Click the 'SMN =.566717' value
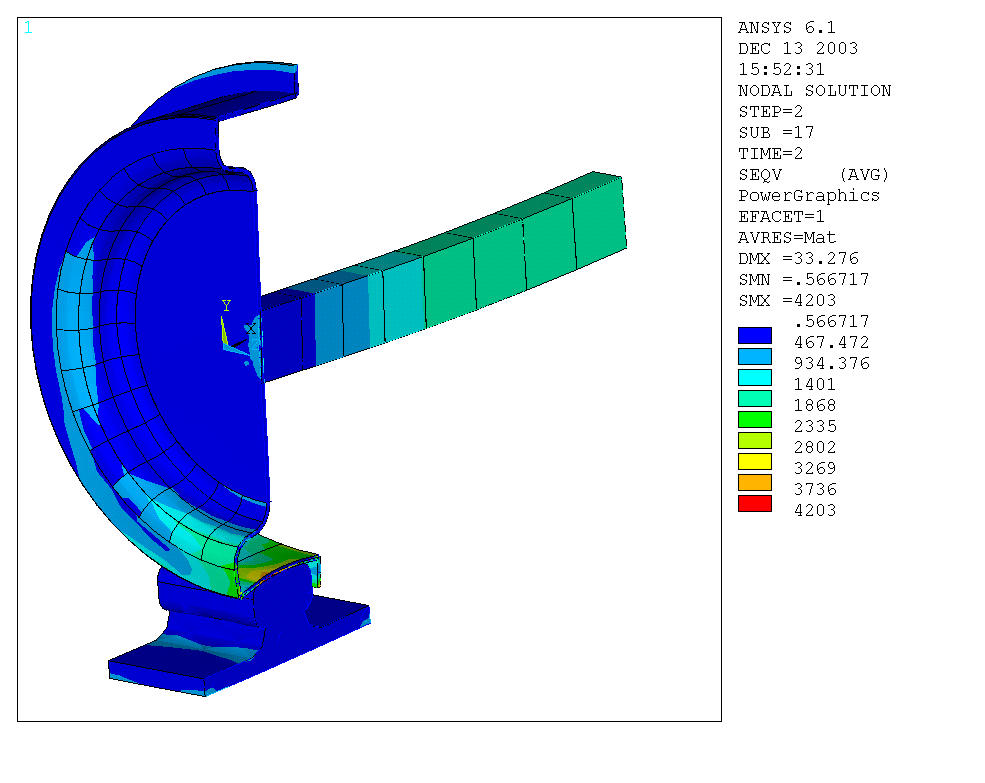This screenshot has width=985, height=783. [x=803, y=279]
